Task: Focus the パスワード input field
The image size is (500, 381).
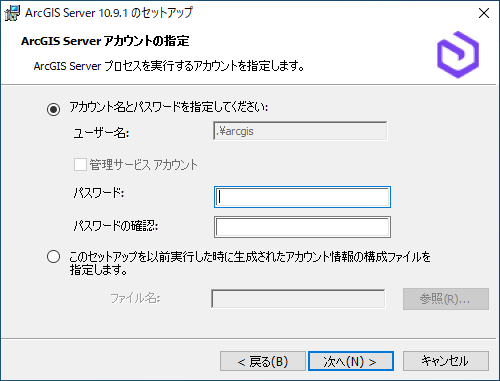Action: click(302, 197)
